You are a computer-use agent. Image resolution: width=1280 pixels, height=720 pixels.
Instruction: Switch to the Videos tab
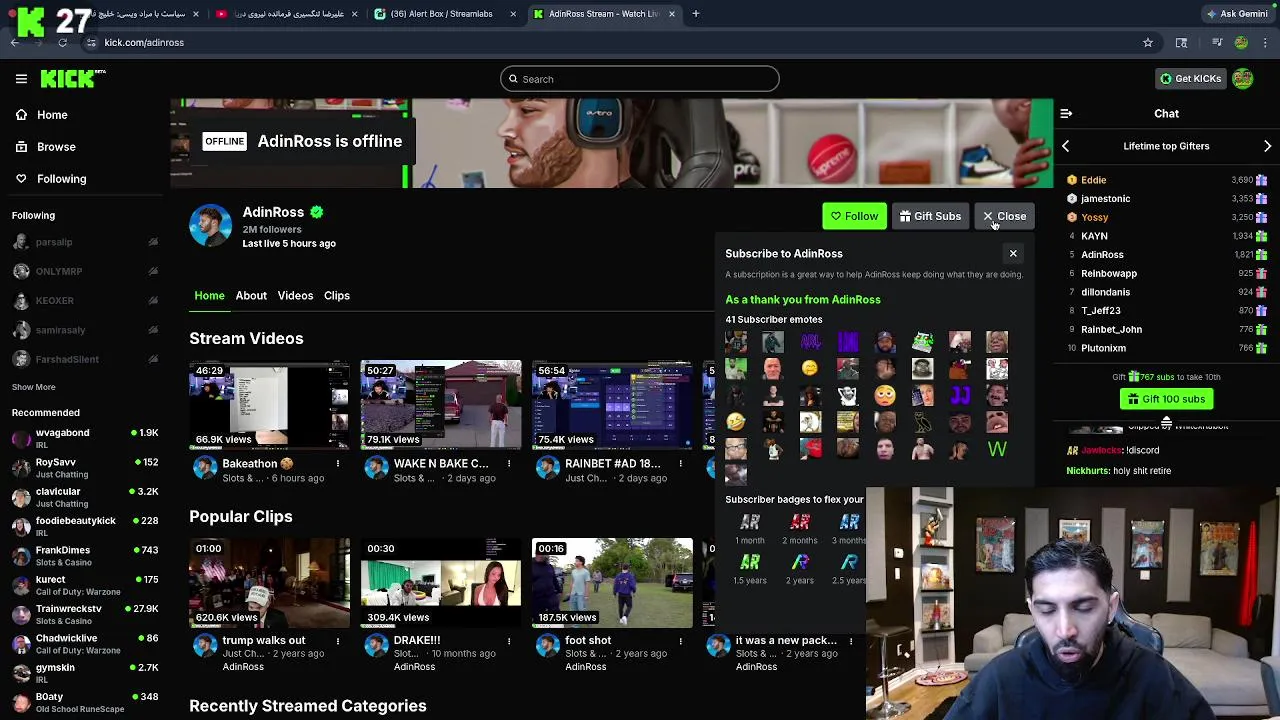tap(295, 296)
